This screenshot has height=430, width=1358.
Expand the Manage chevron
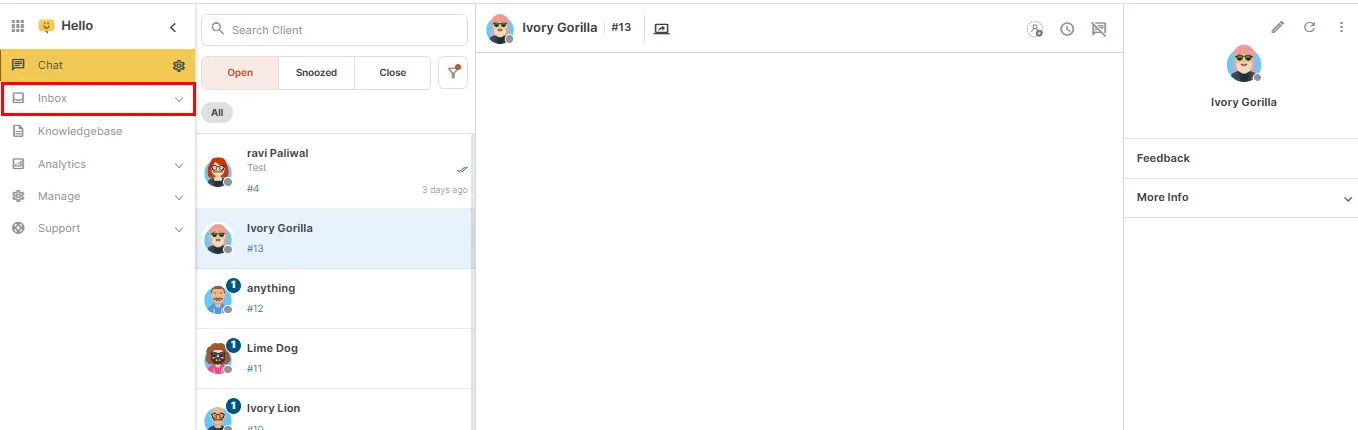pos(179,197)
